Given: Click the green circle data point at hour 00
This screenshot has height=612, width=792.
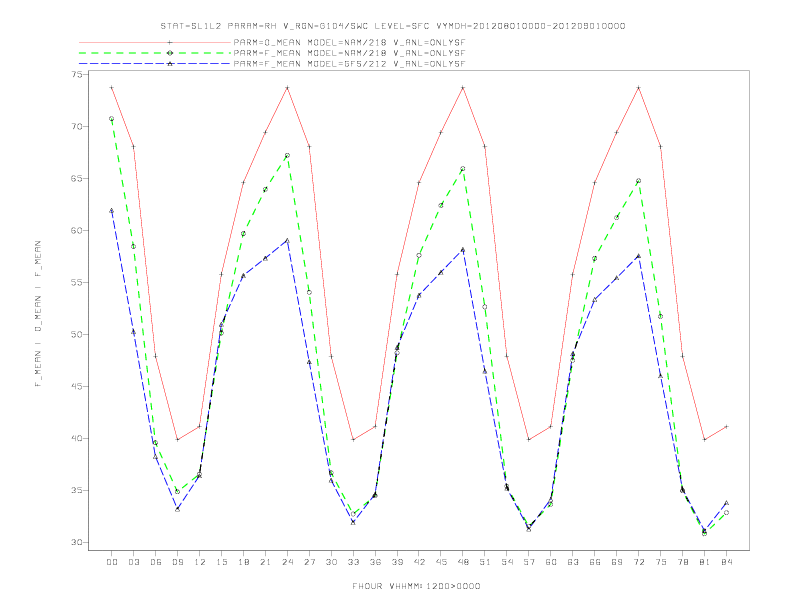Looking at the screenshot, I should coord(112,119).
